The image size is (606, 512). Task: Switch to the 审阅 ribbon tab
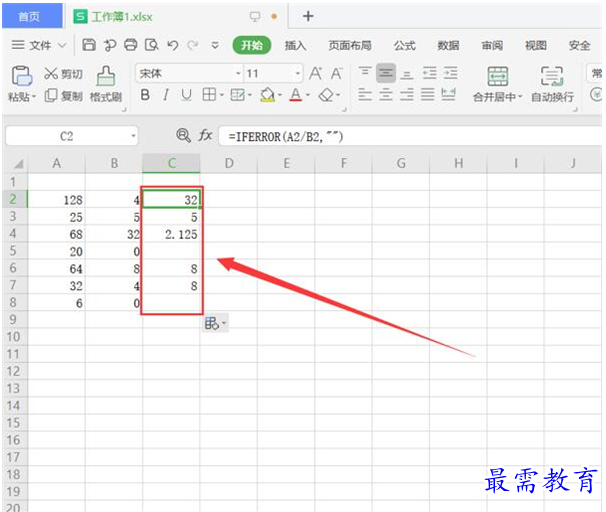[492, 45]
